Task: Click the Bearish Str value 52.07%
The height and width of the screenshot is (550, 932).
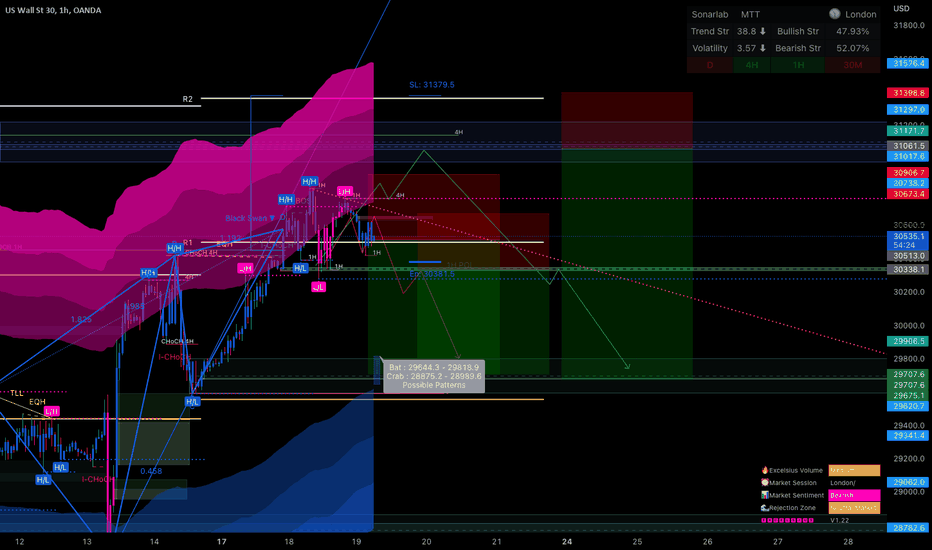Action: pos(852,48)
